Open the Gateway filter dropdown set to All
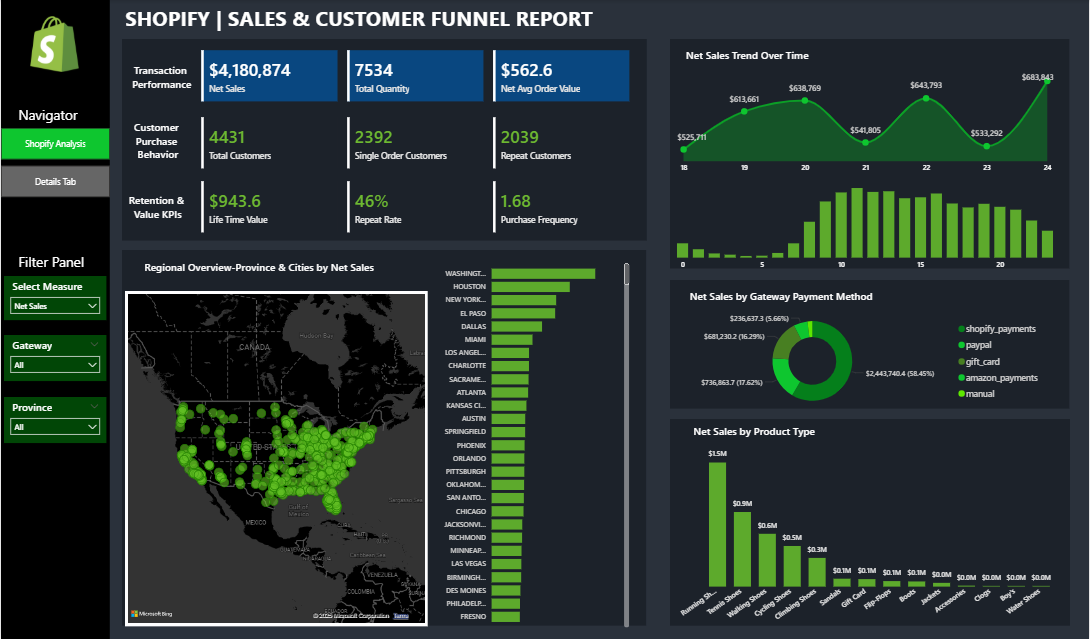Screen dimensions: 1090x639 (x=56, y=365)
